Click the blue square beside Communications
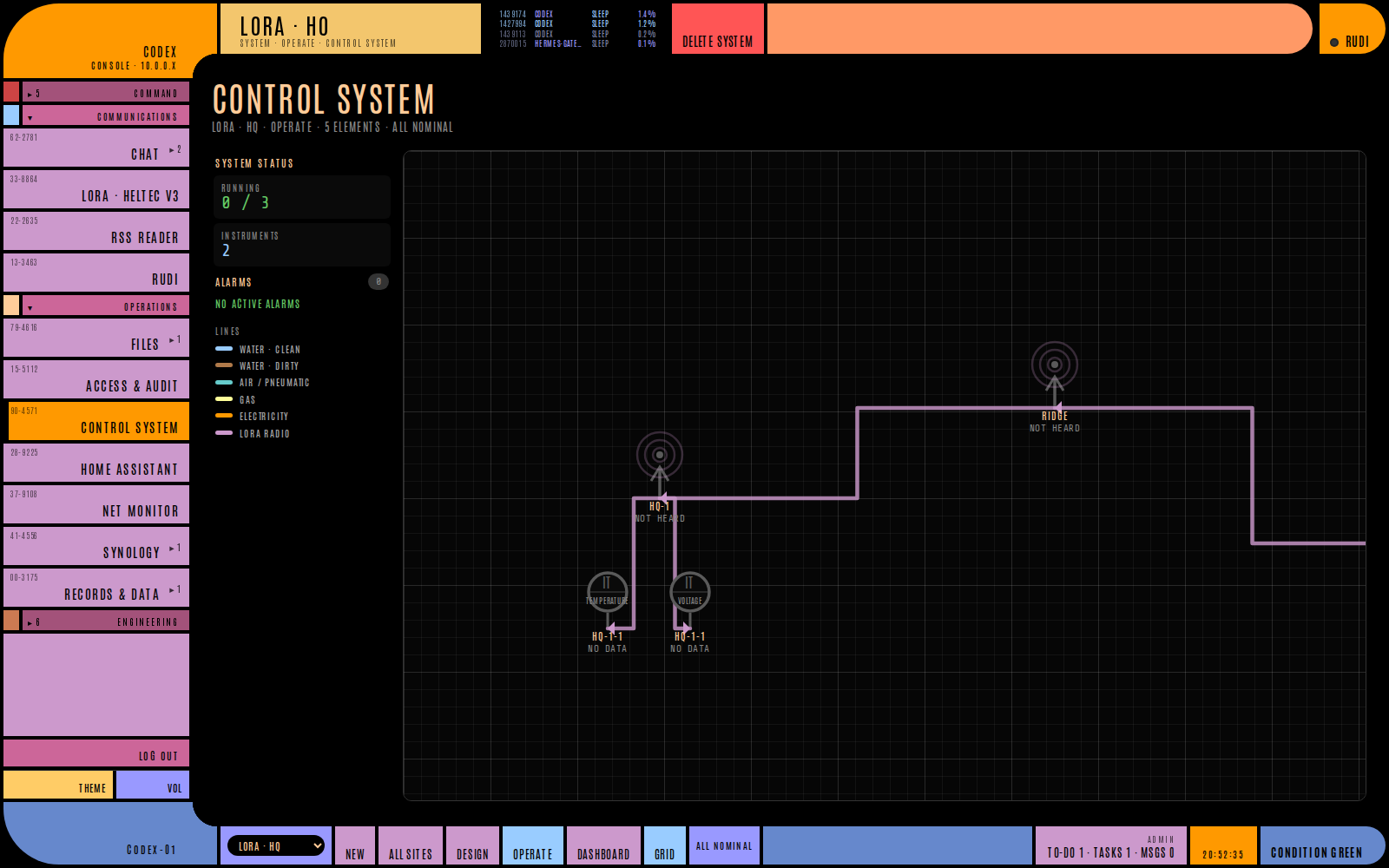This screenshot has width=1389, height=868. click(x=11, y=115)
